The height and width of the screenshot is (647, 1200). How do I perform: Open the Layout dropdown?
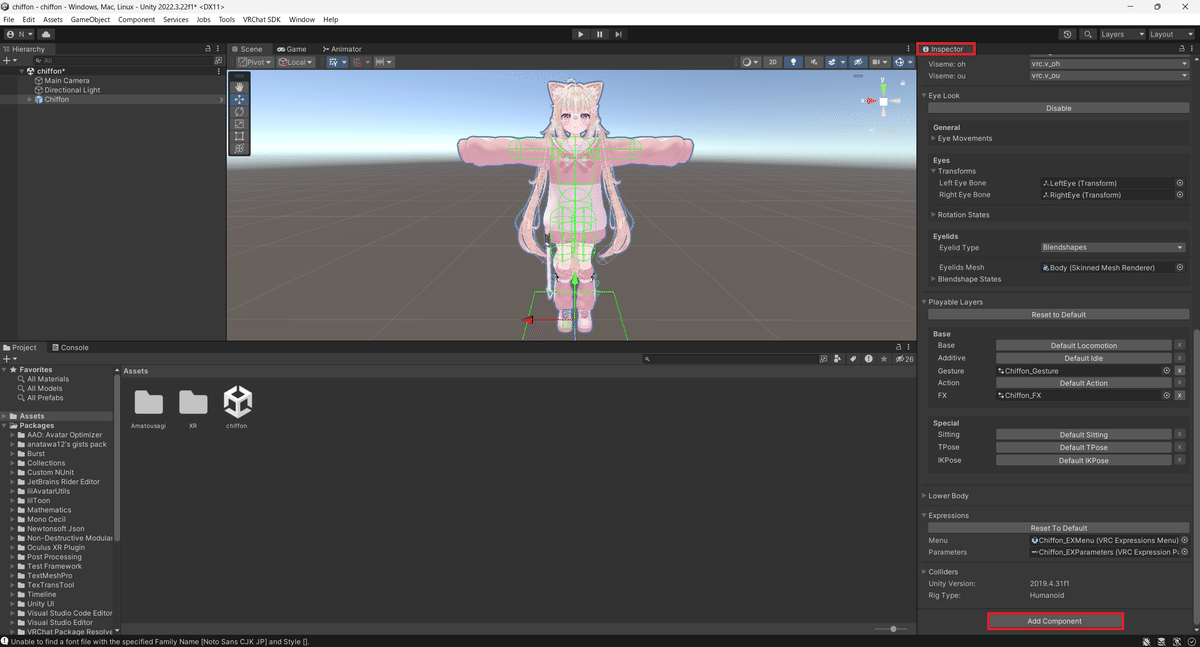click(x=1169, y=34)
